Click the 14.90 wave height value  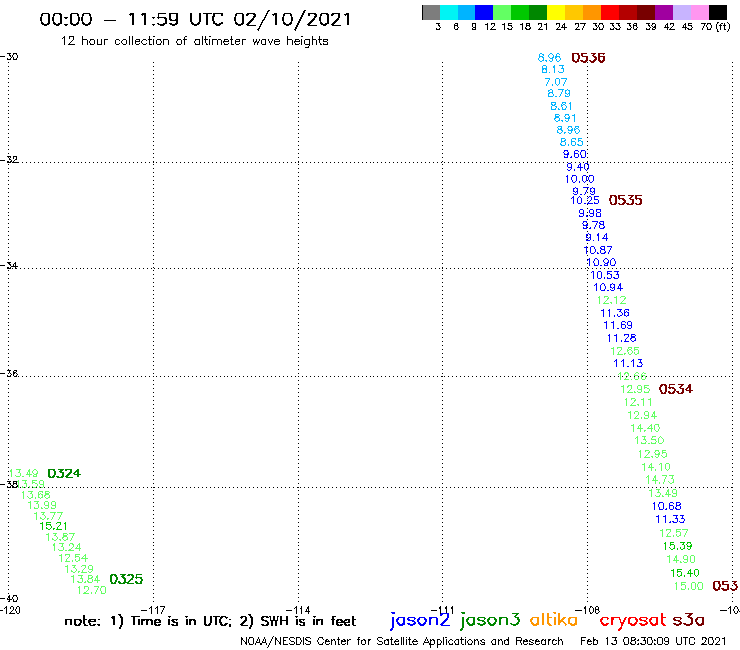coord(681,559)
